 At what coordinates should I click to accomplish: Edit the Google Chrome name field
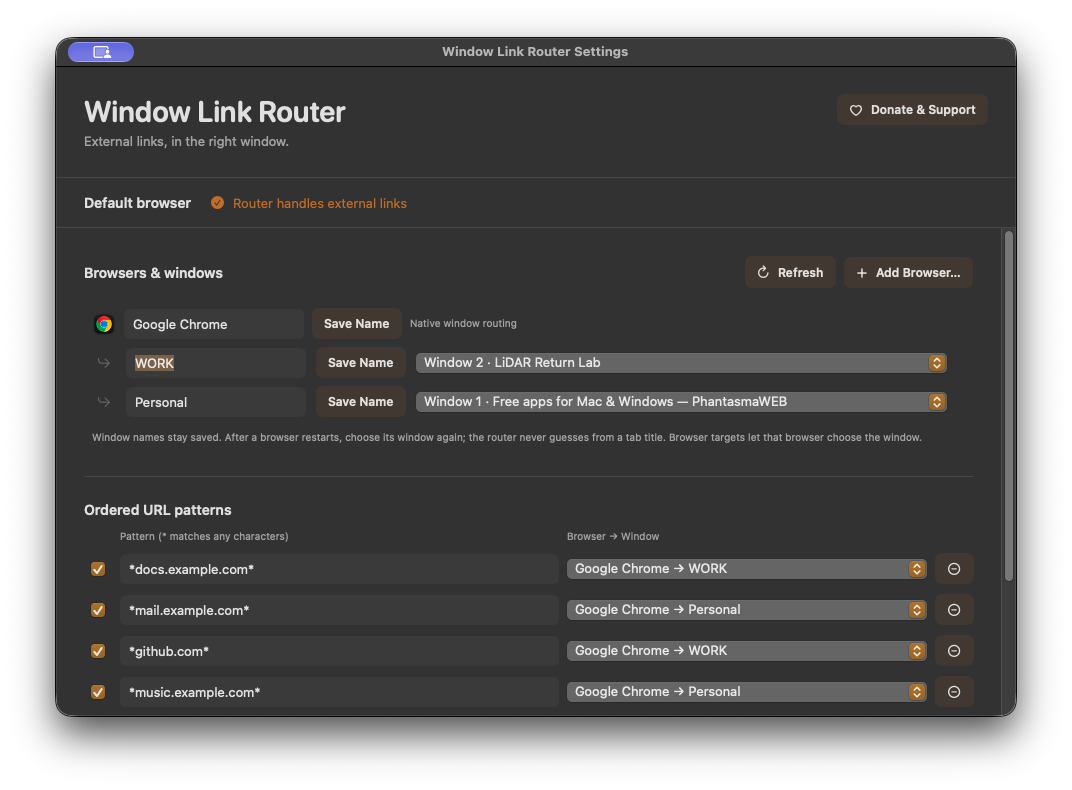click(214, 324)
